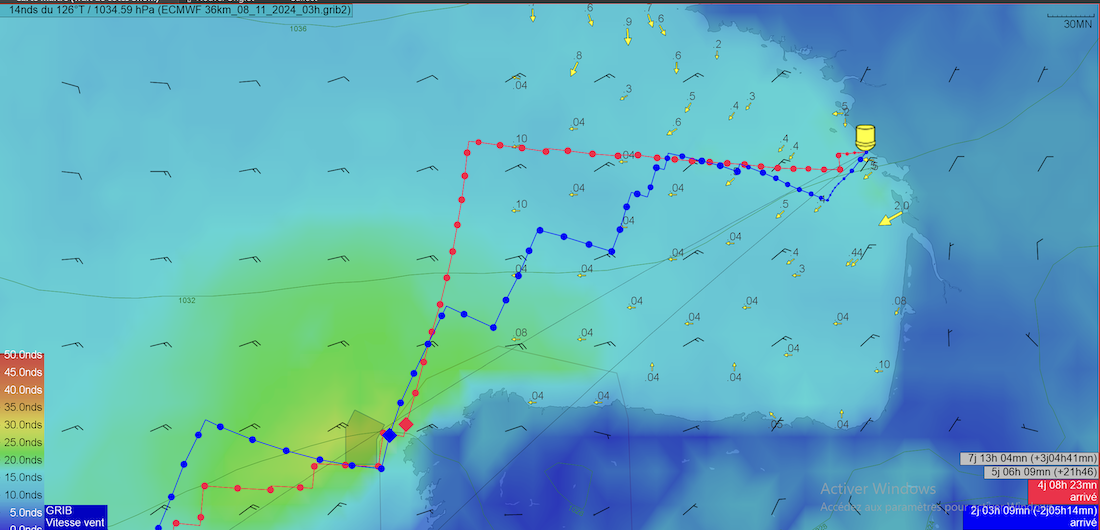Click the GRIB label in the legend
1100x530 pixels.
[59, 510]
